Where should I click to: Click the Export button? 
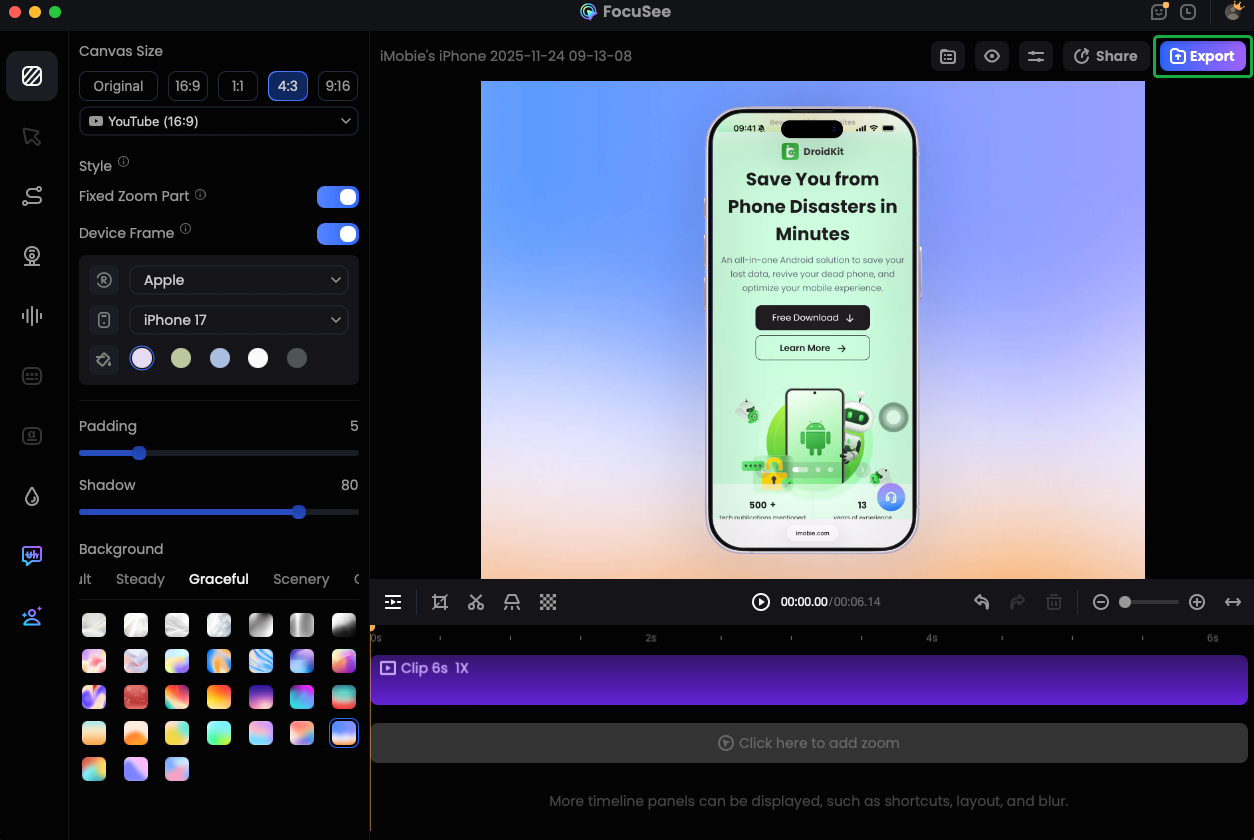(1202, 56)
